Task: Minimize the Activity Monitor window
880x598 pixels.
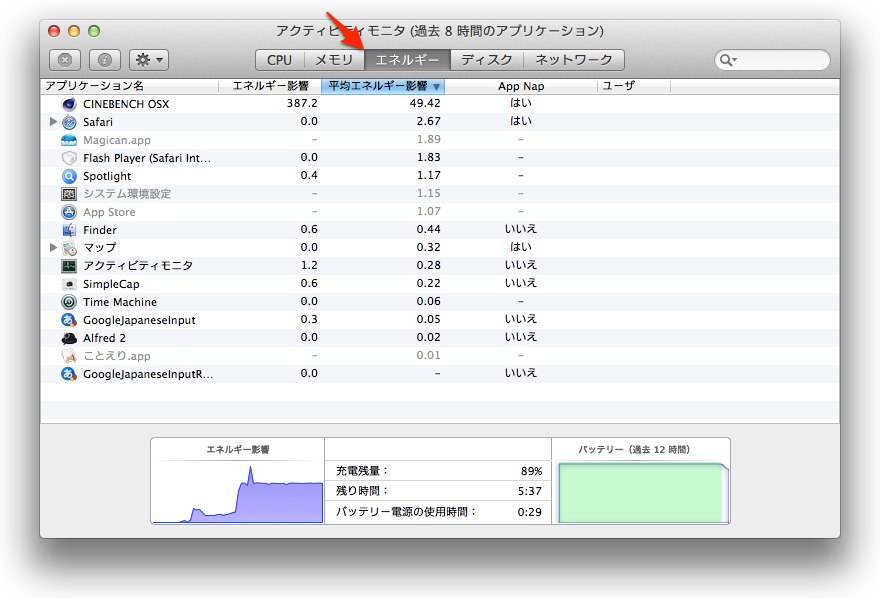Action: tap(74, 31)
